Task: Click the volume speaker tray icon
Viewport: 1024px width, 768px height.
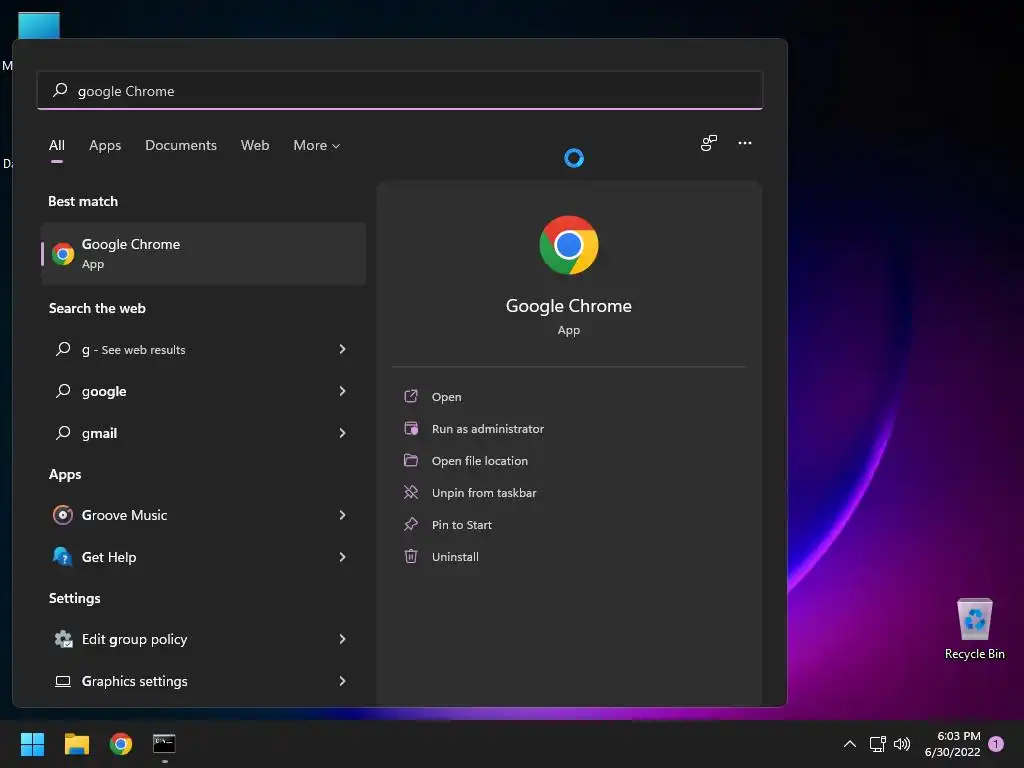Action: click(902, 744)
